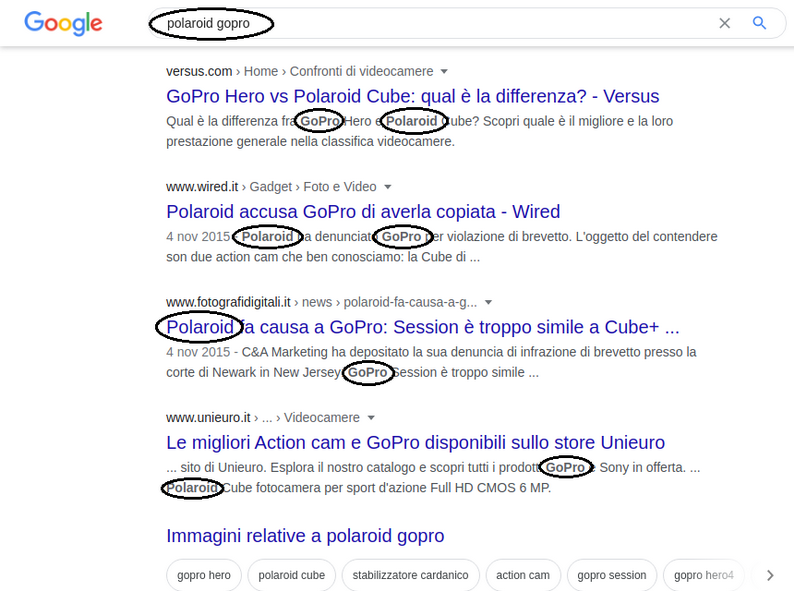Click snippet line 'prestazione generale nella classifica videocamere.'
794x591 pixels.
click(x=310, y=141)
